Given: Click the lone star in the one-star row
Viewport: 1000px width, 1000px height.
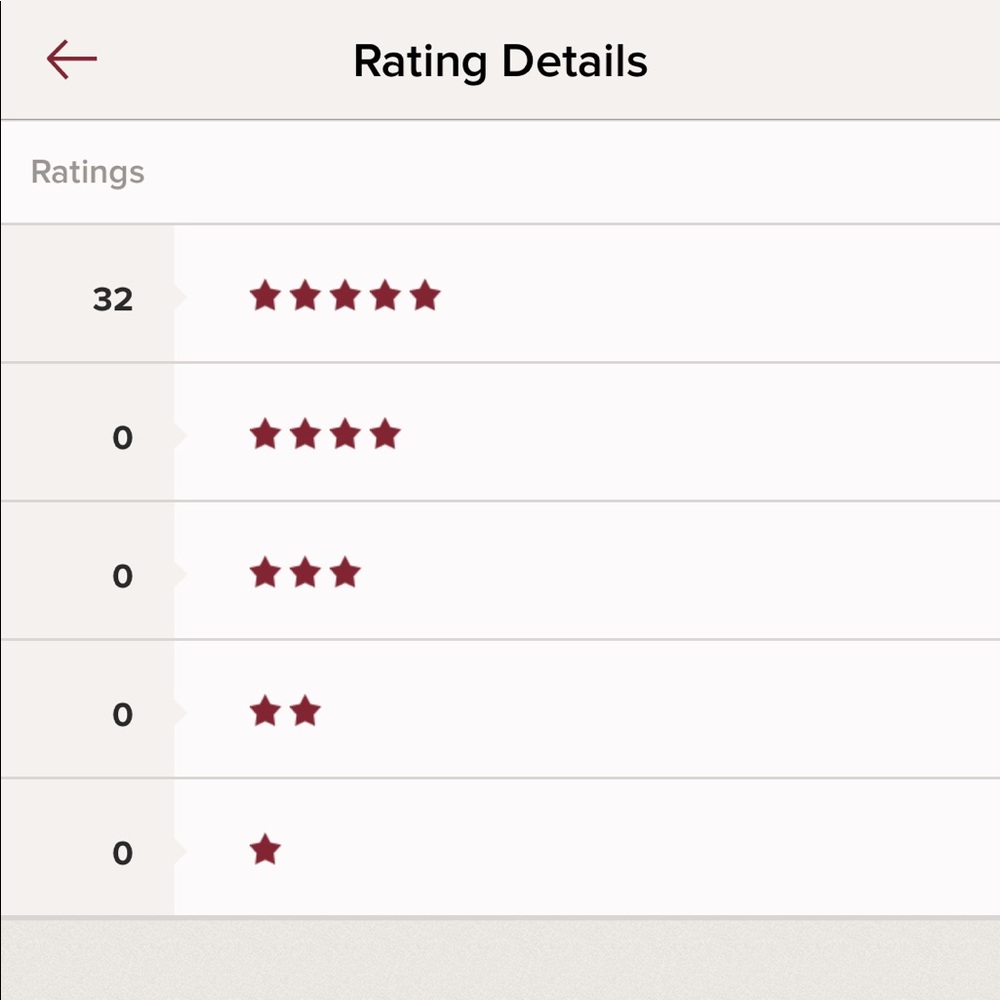Looking at the screenshot, I should 265,850.
